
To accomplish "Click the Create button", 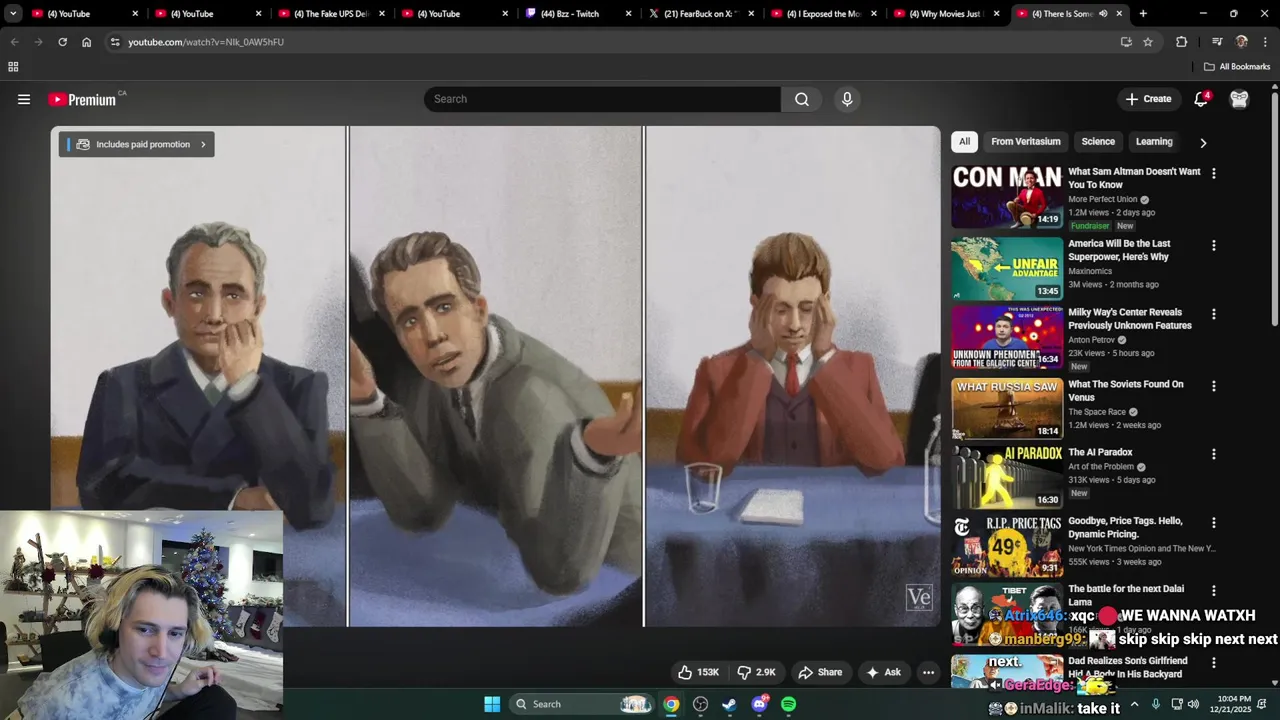I will click(x=1148, y=99).
